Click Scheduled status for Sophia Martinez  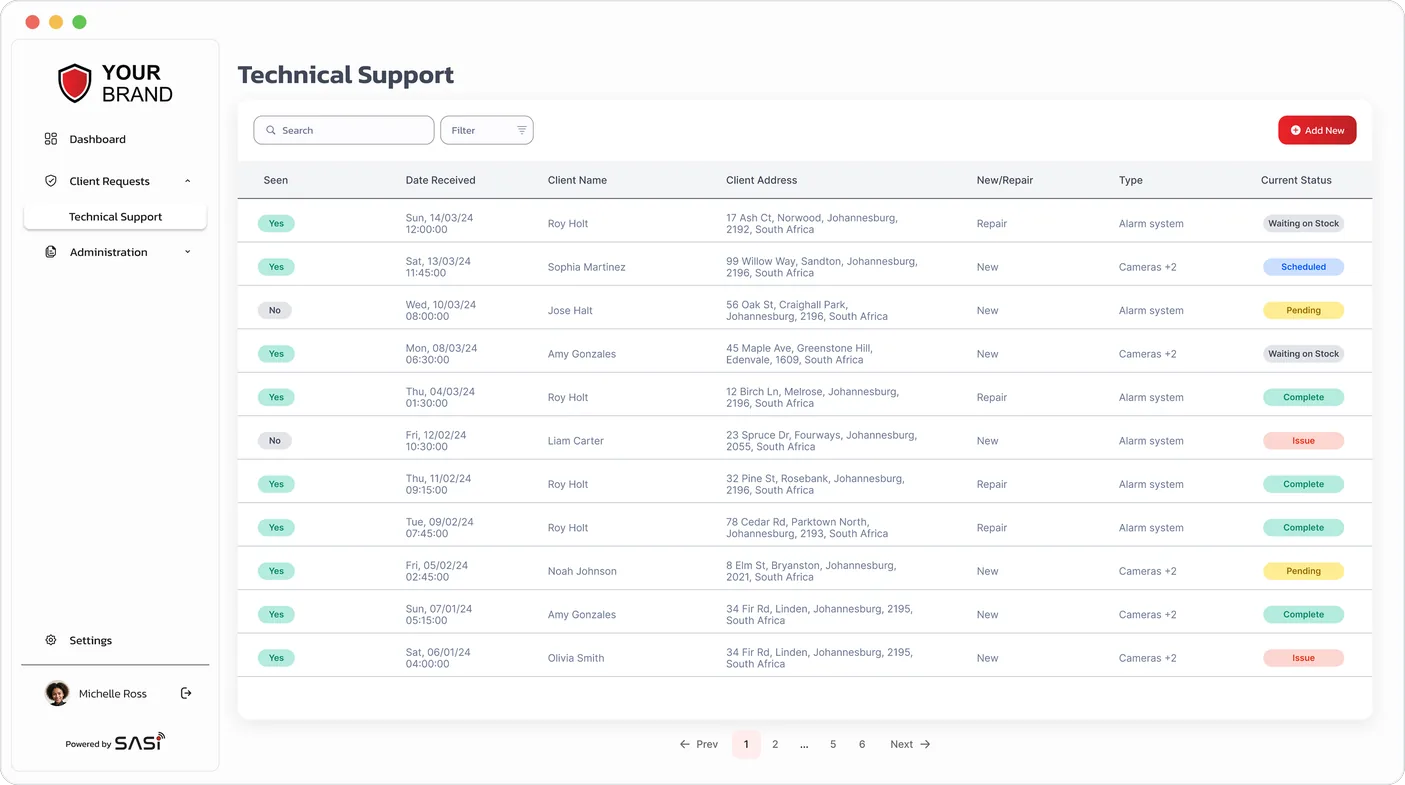click(x=1303, y=267)
